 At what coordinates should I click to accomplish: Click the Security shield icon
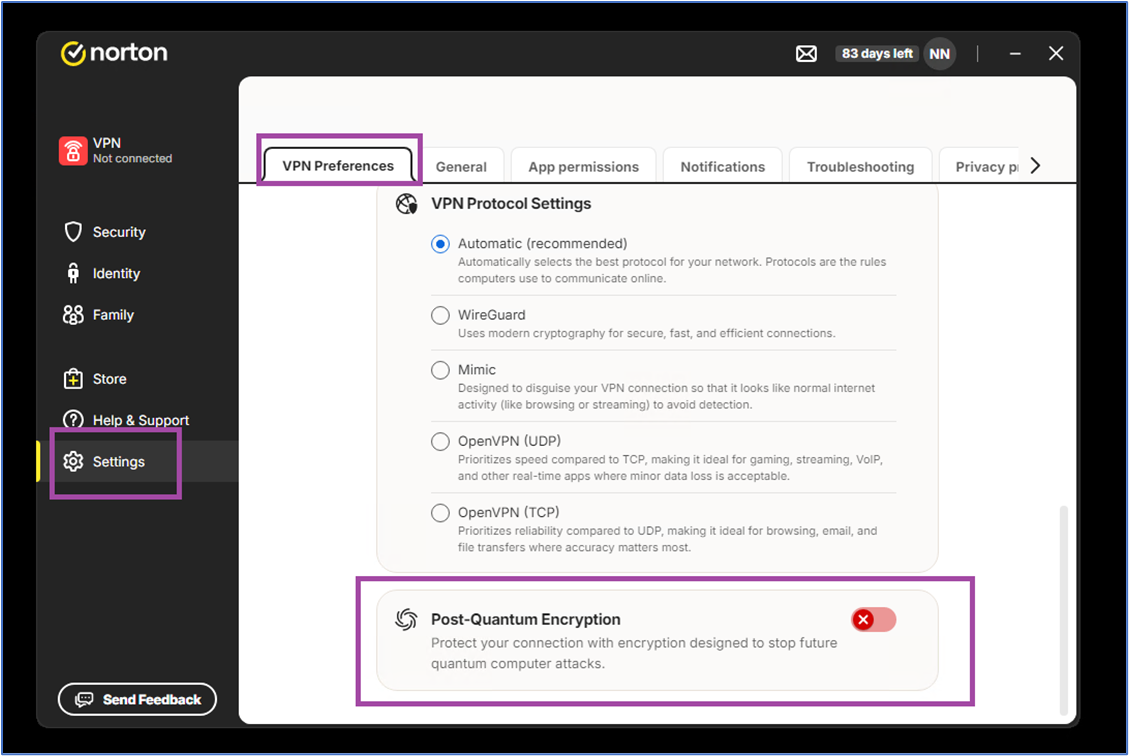73,232
